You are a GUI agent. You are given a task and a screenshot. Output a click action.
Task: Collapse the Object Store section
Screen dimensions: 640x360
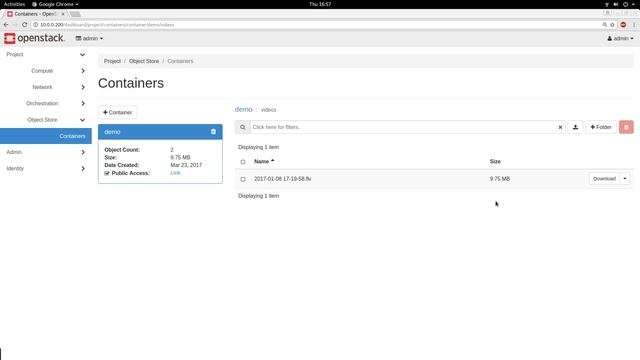tap(46, 120)
